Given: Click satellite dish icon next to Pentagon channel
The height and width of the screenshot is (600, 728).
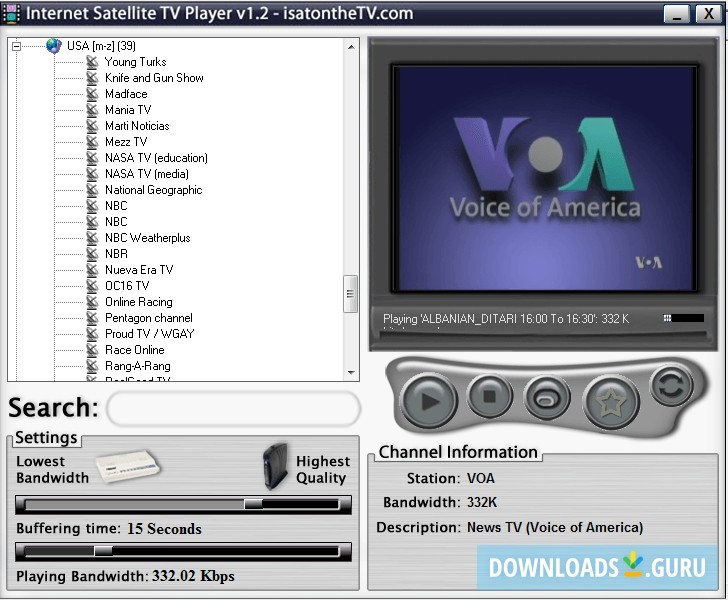Looking at the screenshot, I should pyautogui.click(x=92, y=318).
